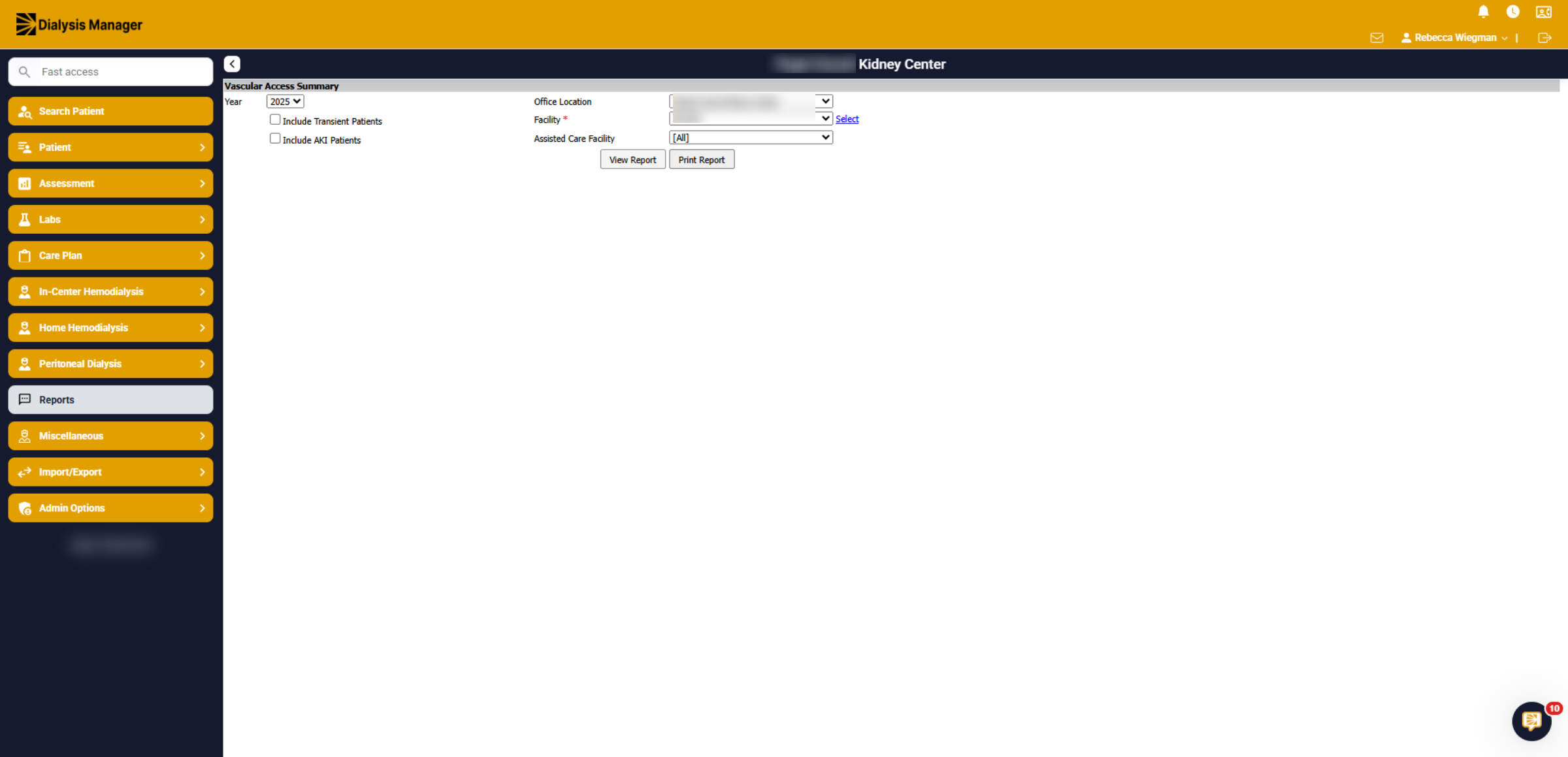Image resolution: width=1568 pixels, height=757 pixels.
Task: Click the Import/Export arrows icon
Action: [x=25, y=472]
